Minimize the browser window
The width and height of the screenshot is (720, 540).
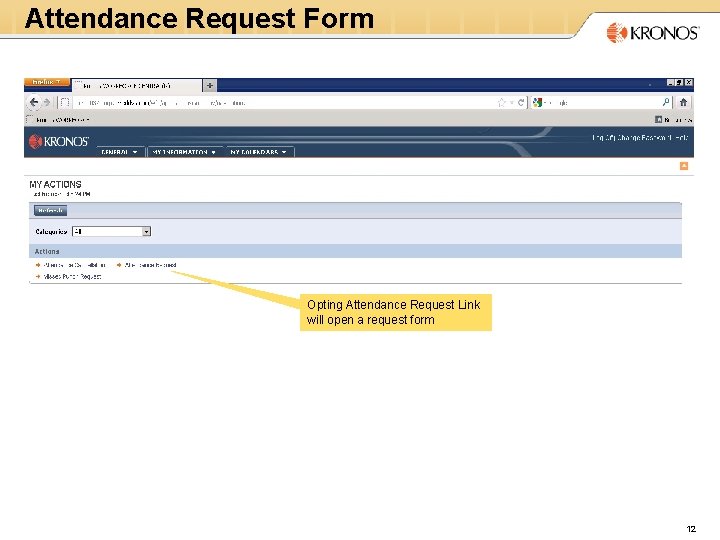[x=671, y=83]
